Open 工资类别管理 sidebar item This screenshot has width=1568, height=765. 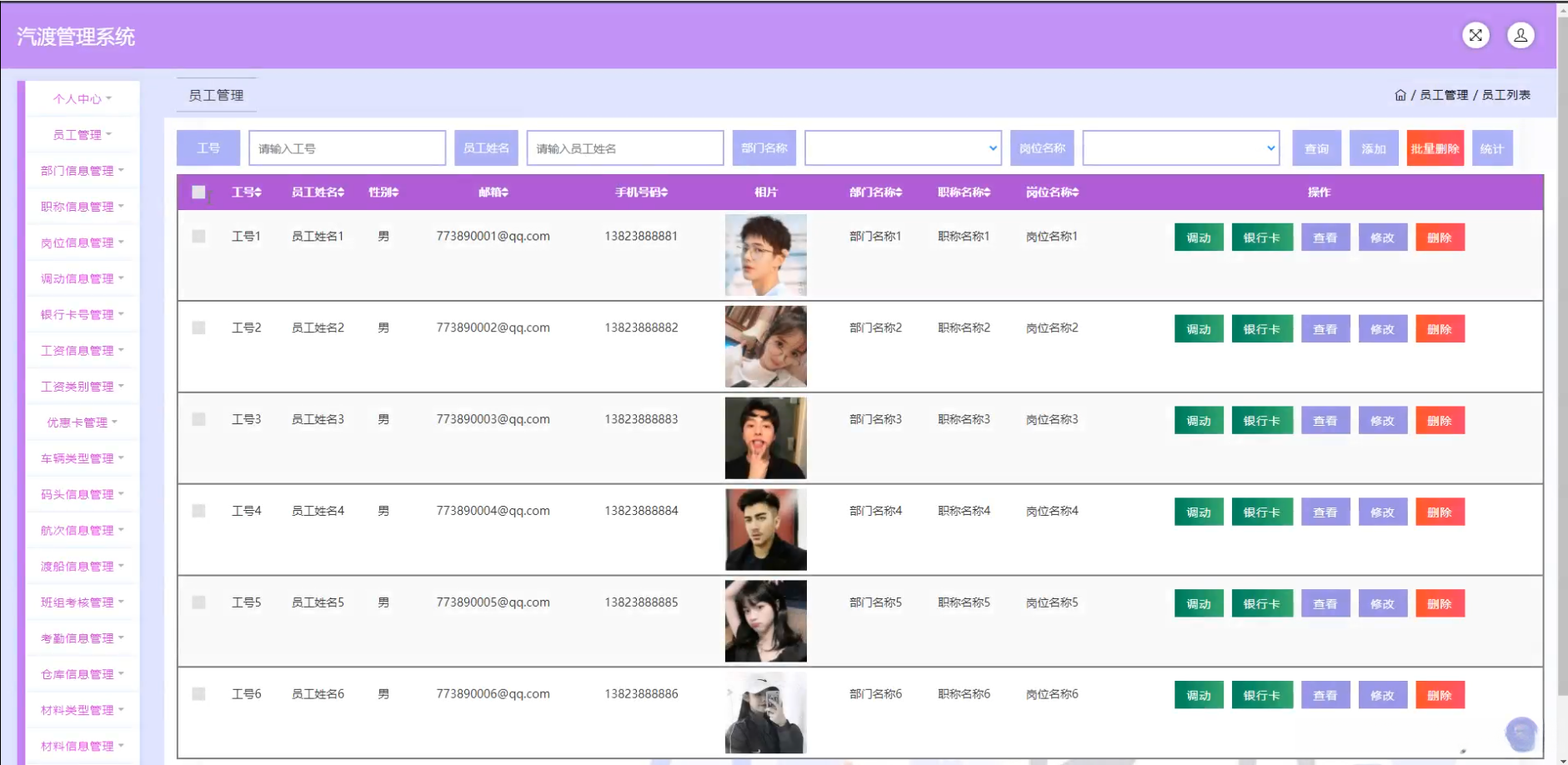pos(83,386)
